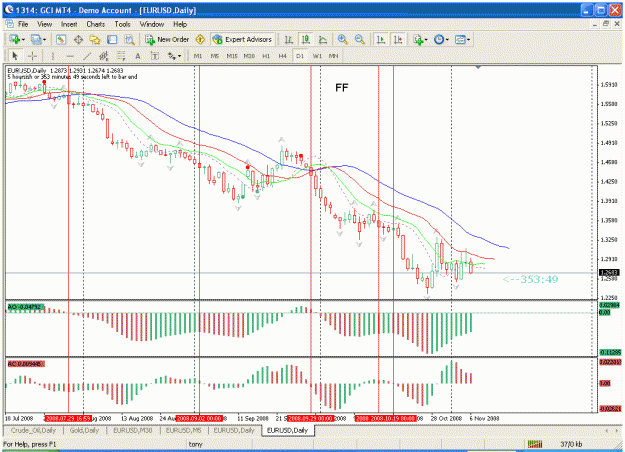
Task: Select the text label tool
Action: click(155, 56)
